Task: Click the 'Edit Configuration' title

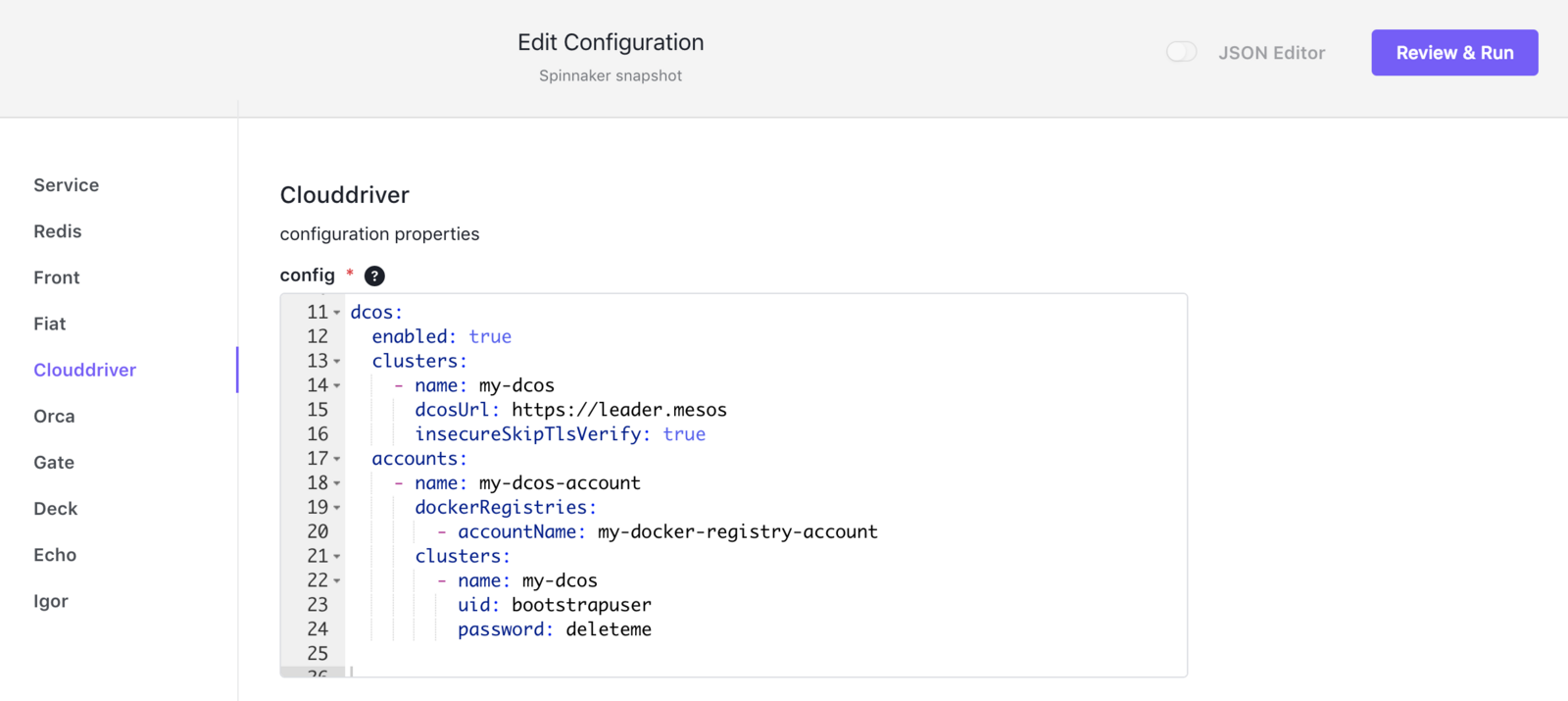Action: coord(611,42)
